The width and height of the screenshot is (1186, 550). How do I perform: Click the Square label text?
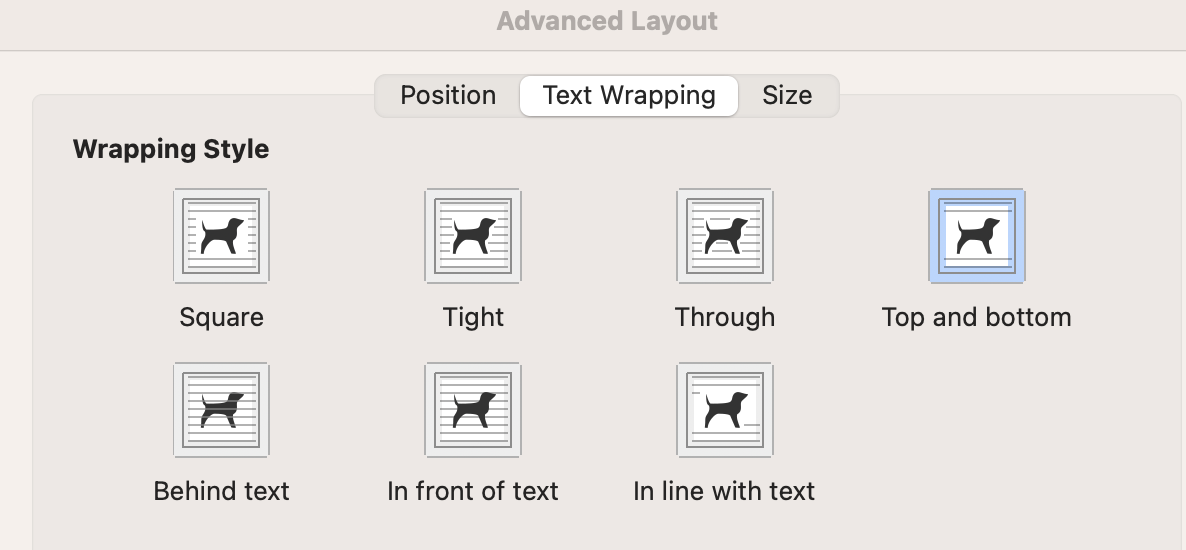click(x=221, y=318)
